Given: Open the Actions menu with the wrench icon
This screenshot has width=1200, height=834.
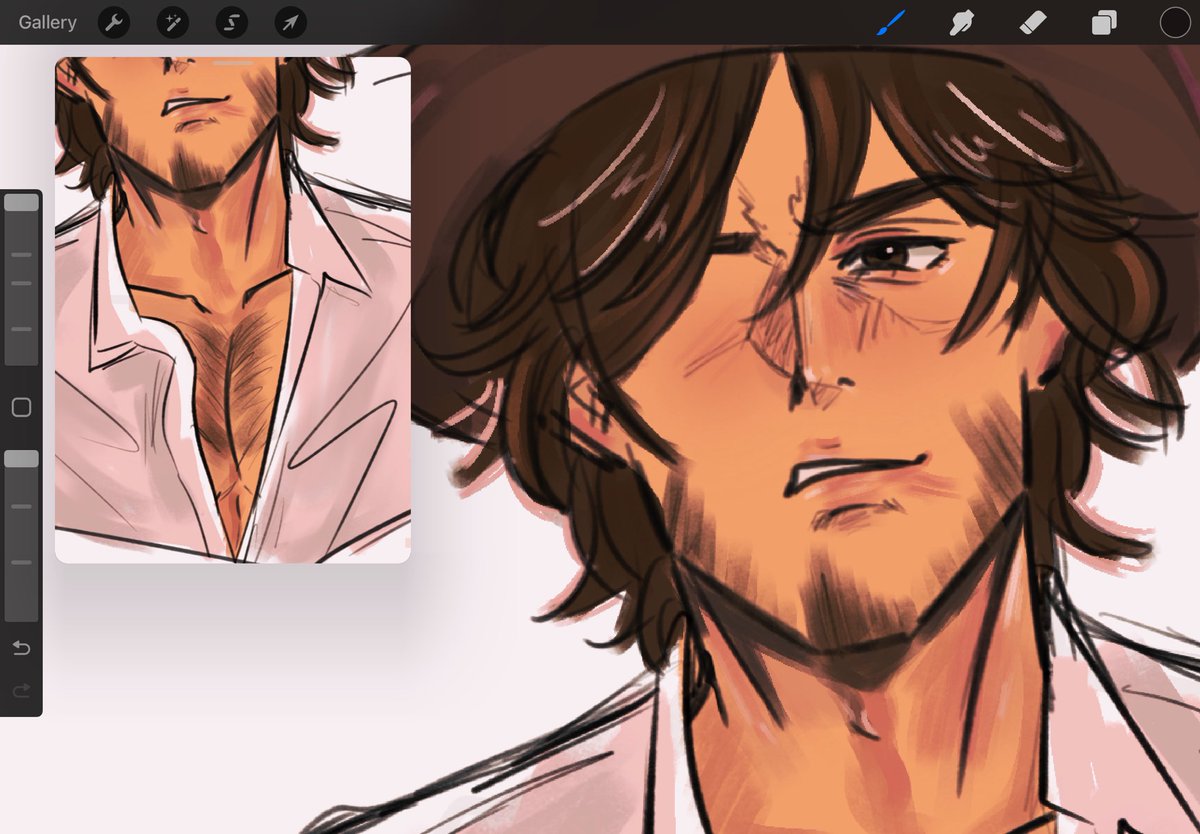Looking at the screenshot, I should [x=113, y=22].
